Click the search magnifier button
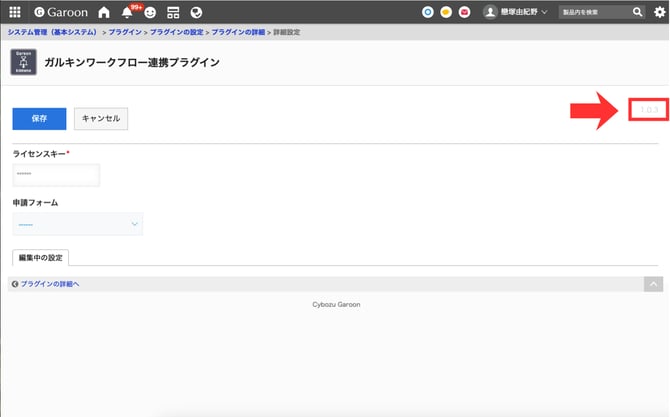The width and height of the screenshot is (670, 417). (638, 12)
